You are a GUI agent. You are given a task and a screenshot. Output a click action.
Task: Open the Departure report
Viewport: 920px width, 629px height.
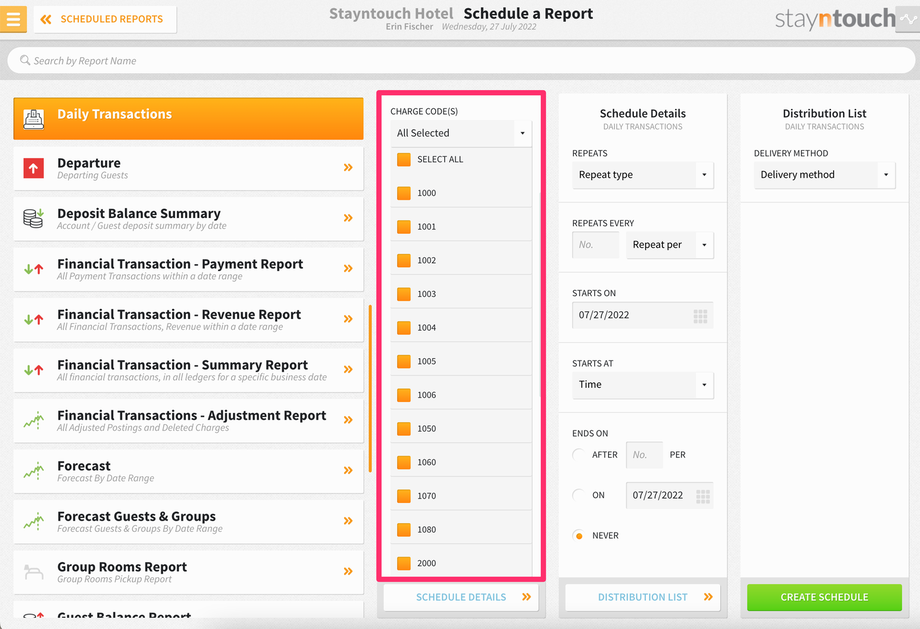[x=188, y=168]
